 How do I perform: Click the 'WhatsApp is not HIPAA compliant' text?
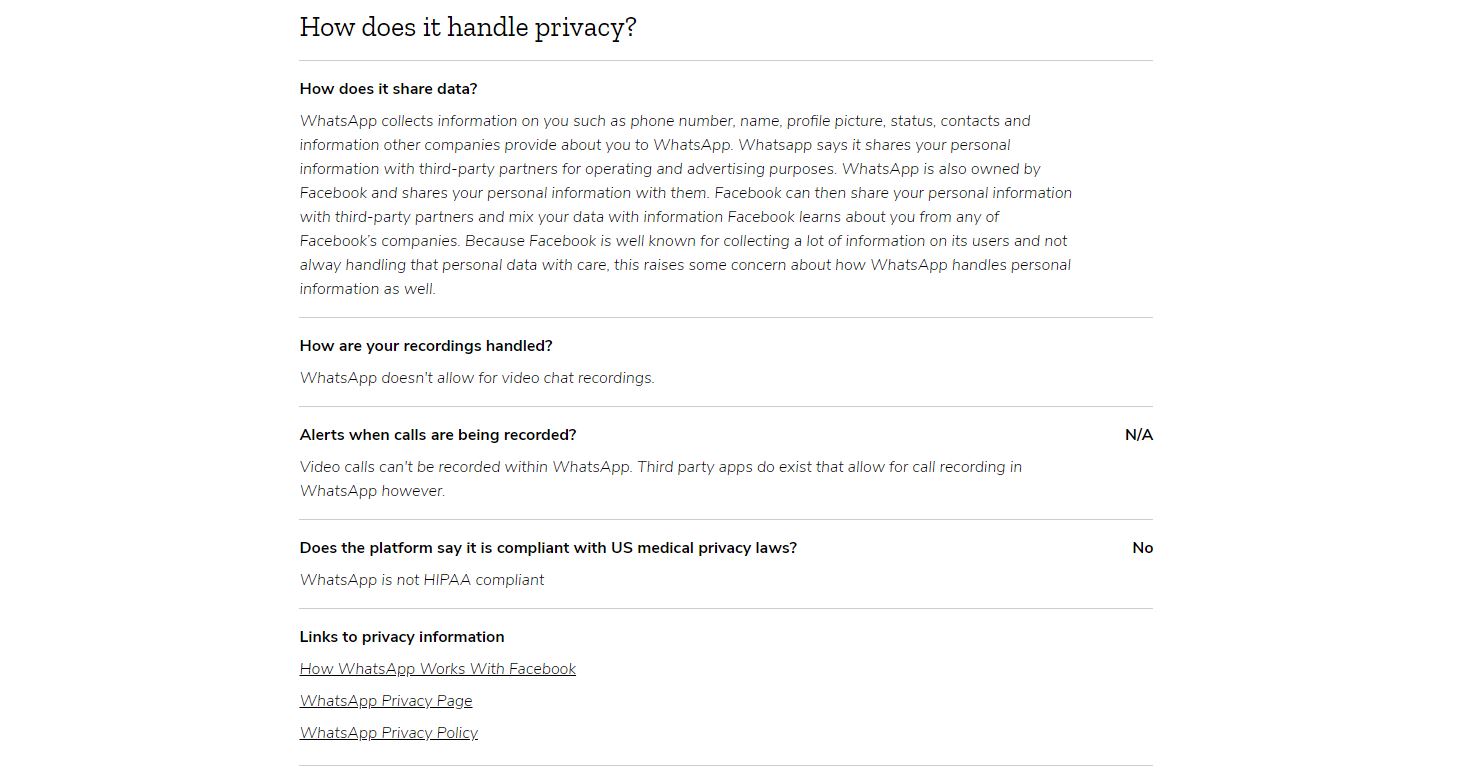422,580
